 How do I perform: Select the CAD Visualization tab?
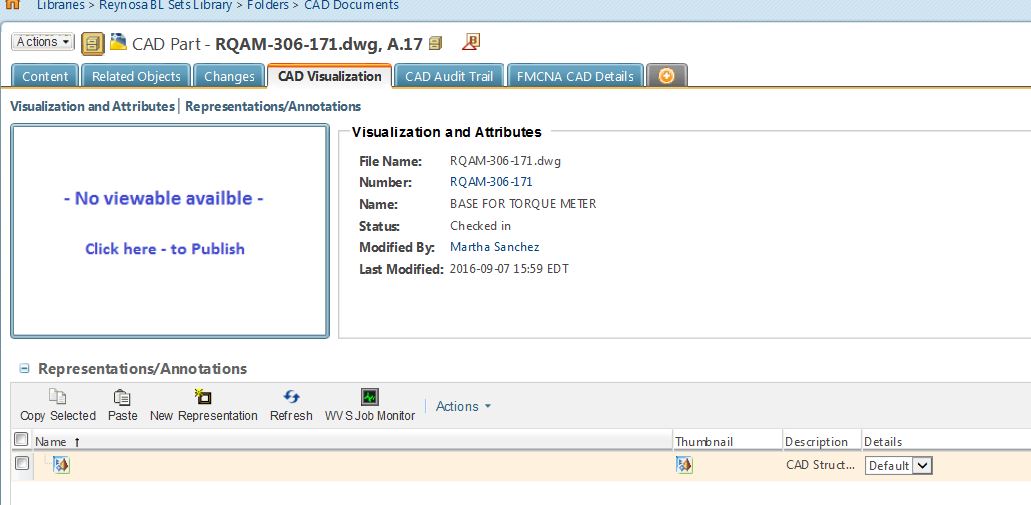point(329,76)
